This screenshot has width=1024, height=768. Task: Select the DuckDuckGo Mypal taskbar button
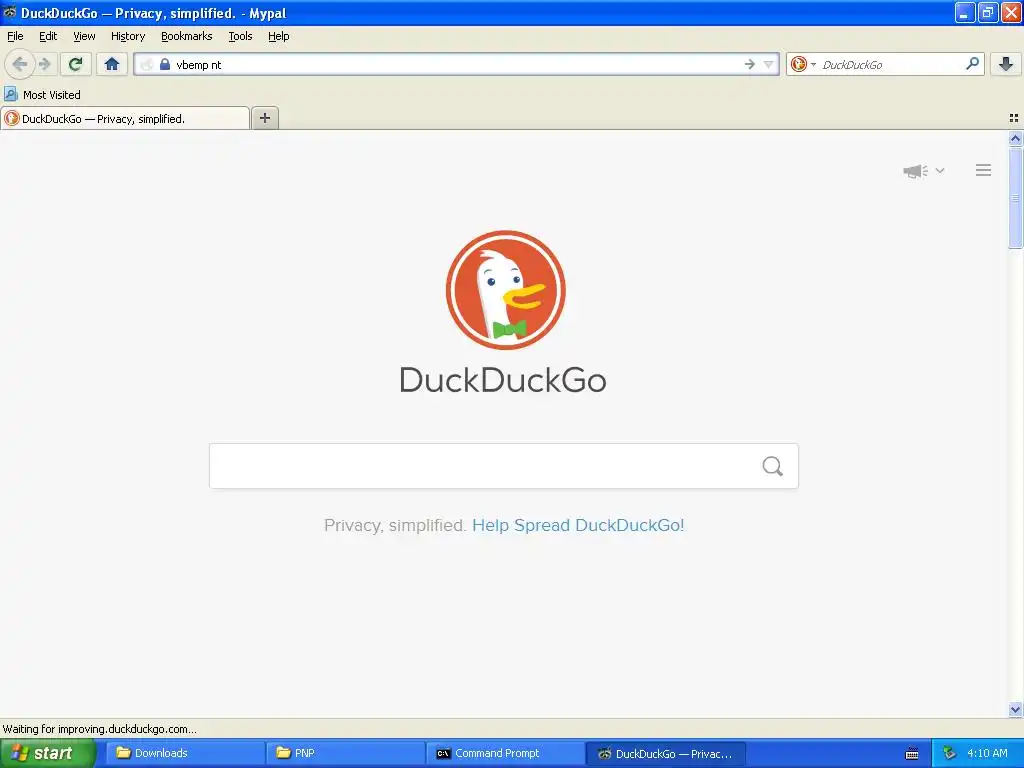tap(665, 754)
